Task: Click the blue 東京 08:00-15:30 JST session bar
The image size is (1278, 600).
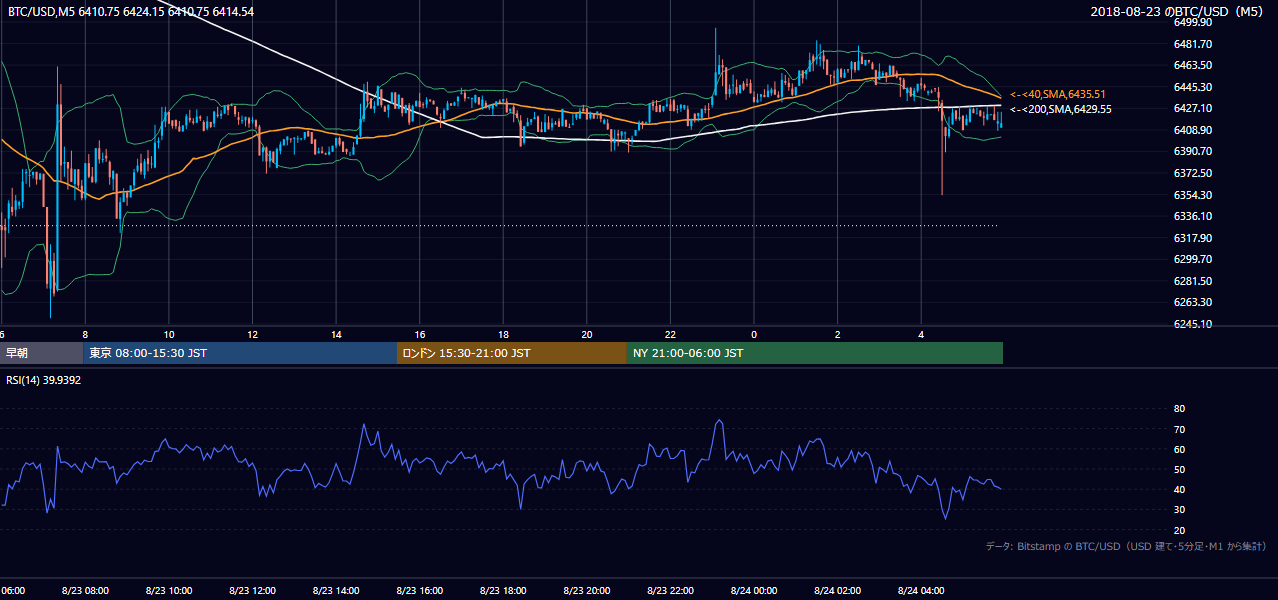Action: [x=240, y=353]
